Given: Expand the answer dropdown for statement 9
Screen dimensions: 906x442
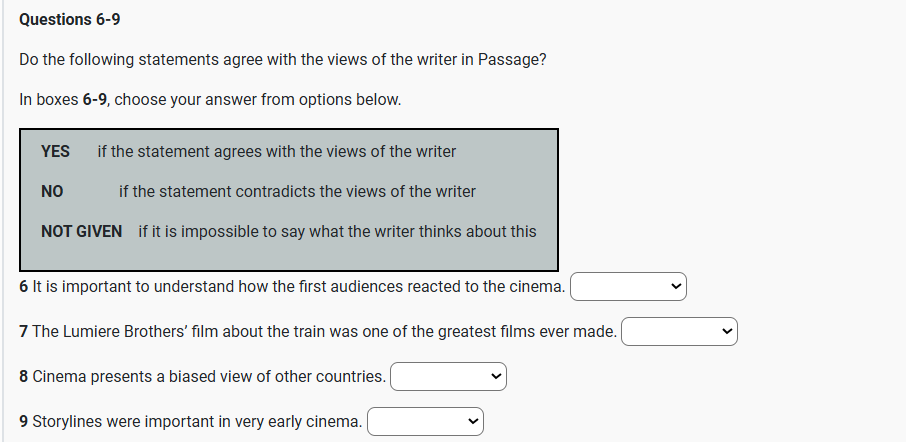Looking at the screenshot, I should tap(425, 422).
